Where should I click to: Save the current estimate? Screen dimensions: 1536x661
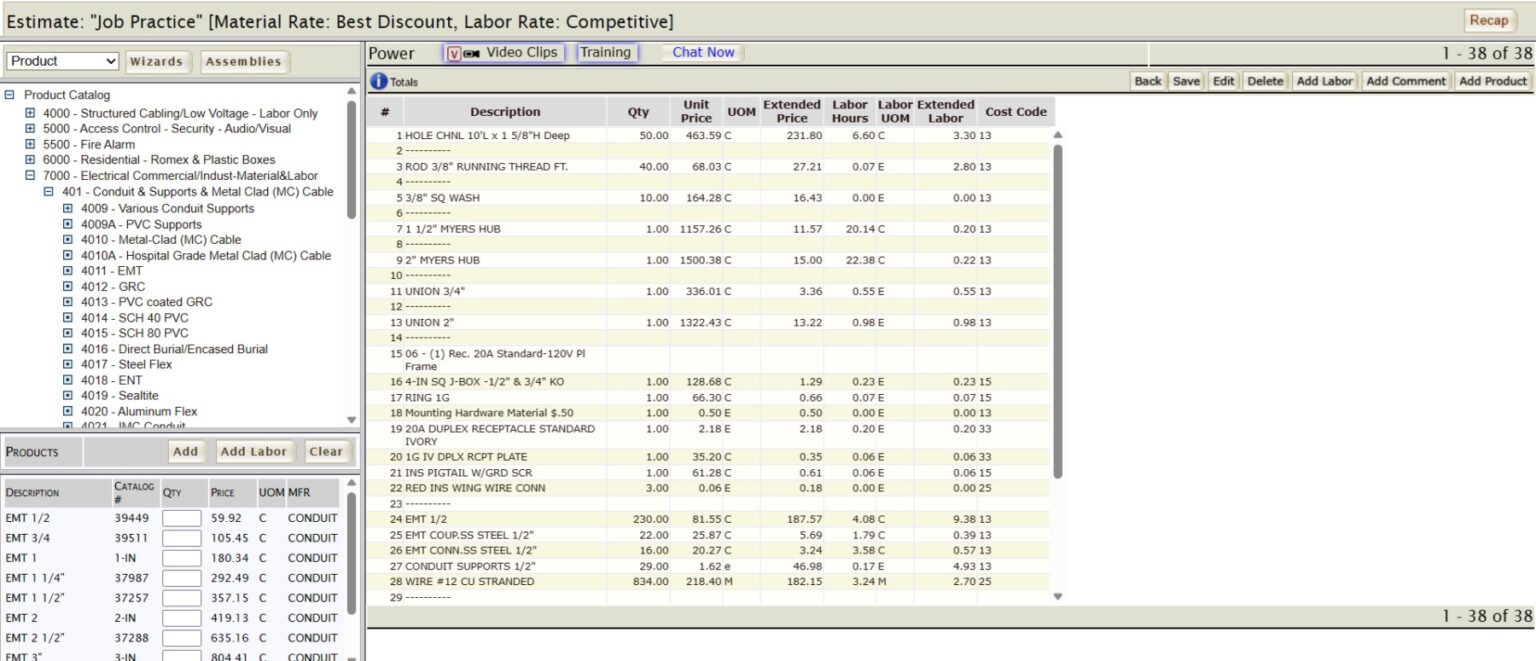pyautogui.click(x=1185, y=81)
